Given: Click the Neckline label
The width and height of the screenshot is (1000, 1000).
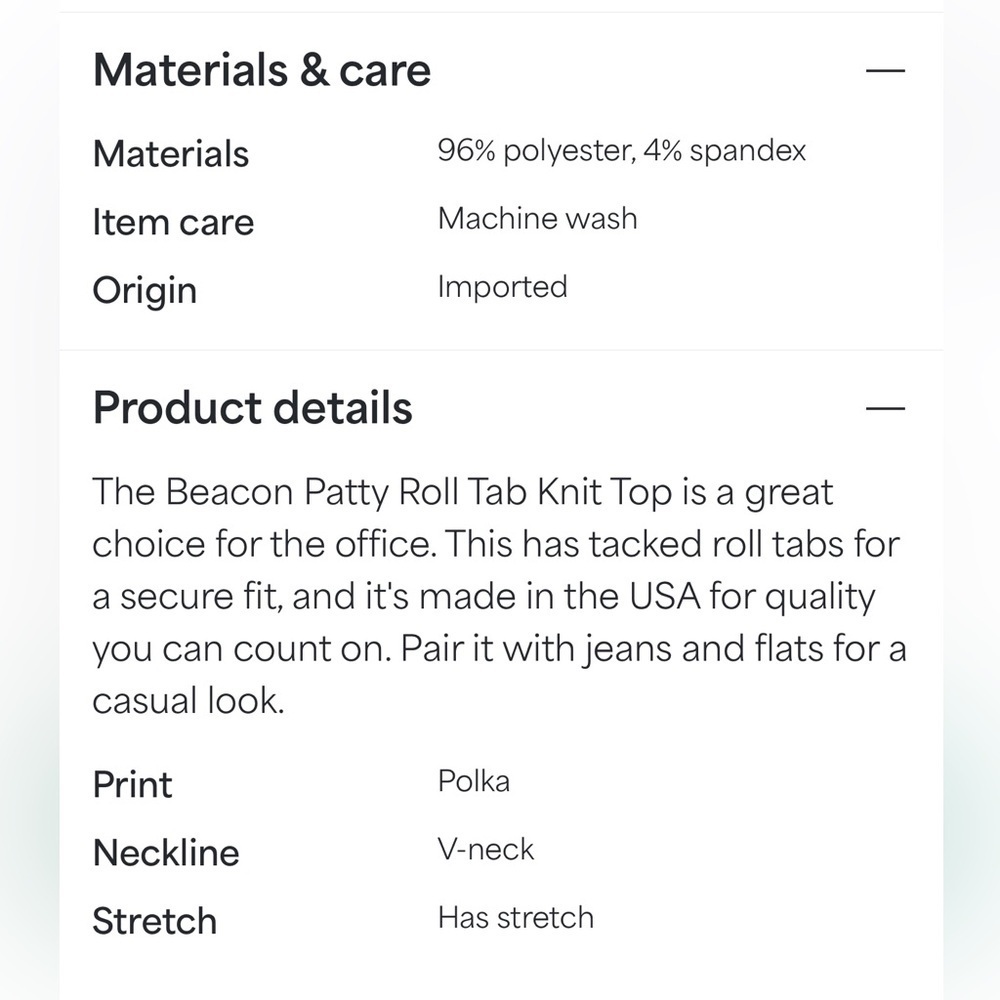Looking at the screenshot, I should coord(166,853).
